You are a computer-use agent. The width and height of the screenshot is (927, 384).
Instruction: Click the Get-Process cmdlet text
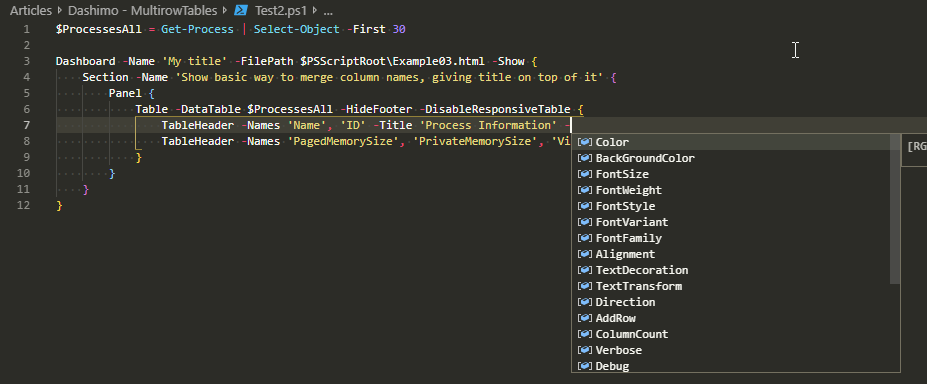click(x=197, y=29)
